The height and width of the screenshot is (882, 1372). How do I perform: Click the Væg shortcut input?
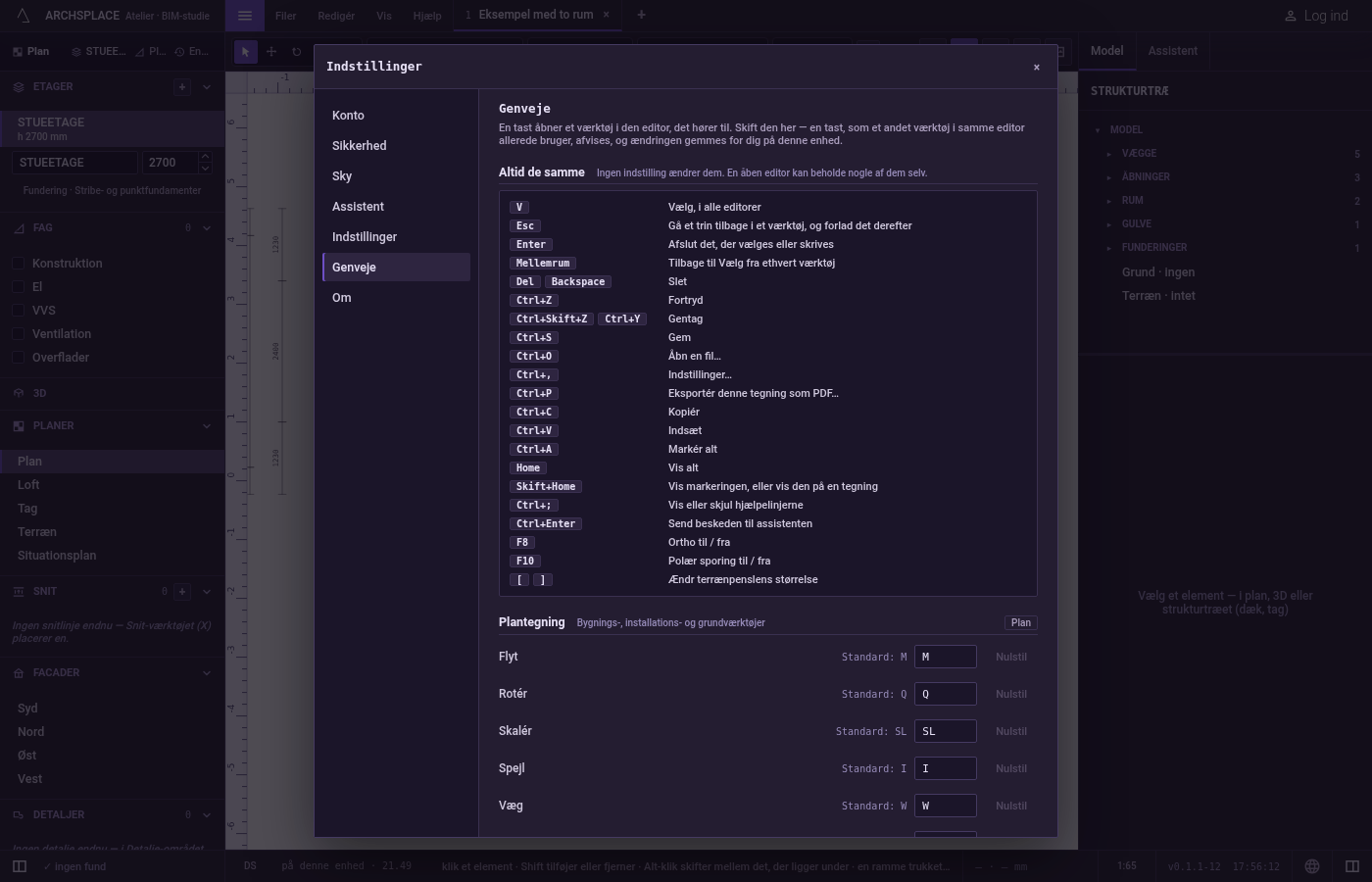point(946,806)
